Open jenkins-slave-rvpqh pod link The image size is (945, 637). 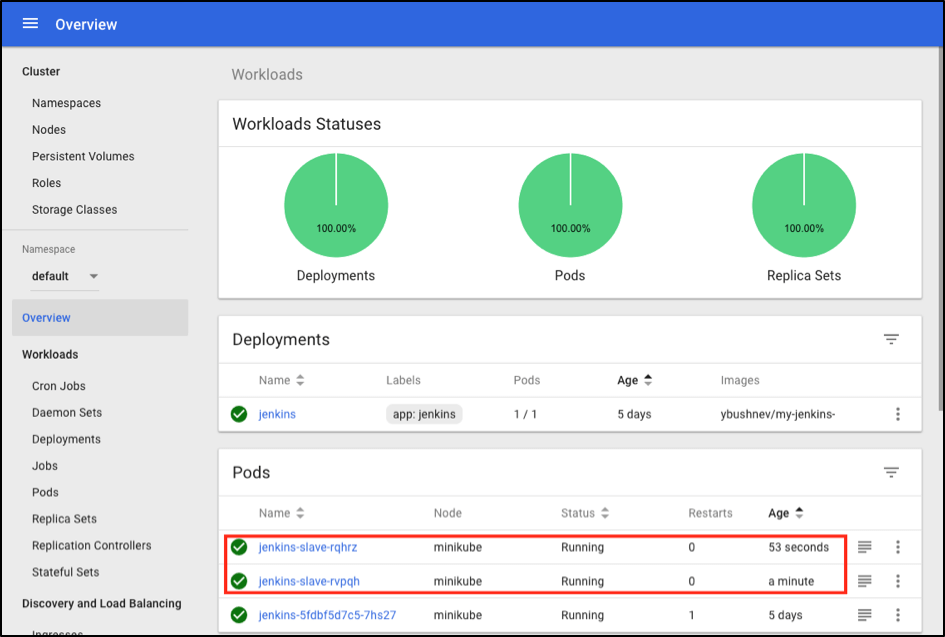309,581
